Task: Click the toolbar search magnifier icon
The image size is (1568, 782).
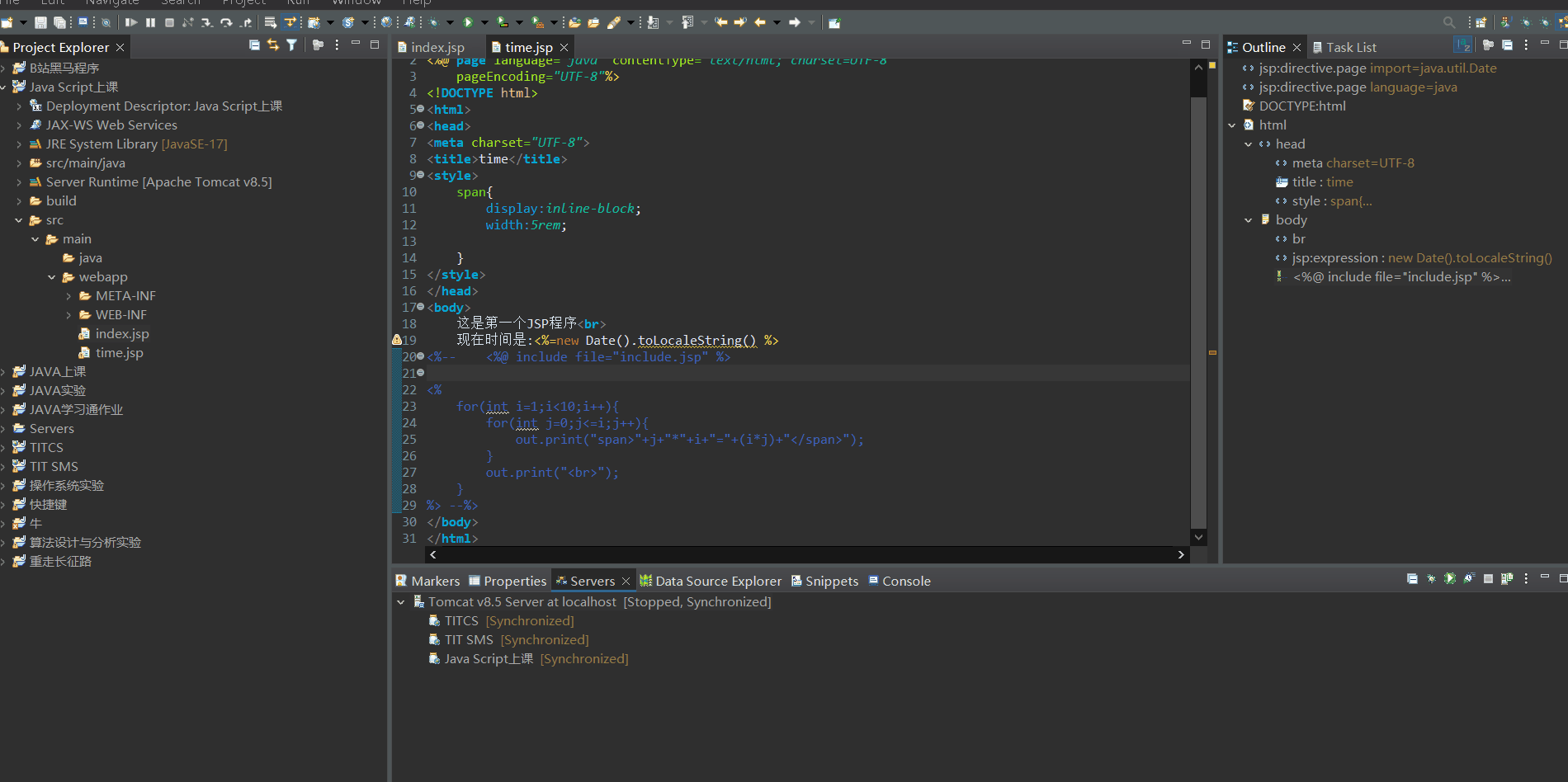Action: 1448,22
